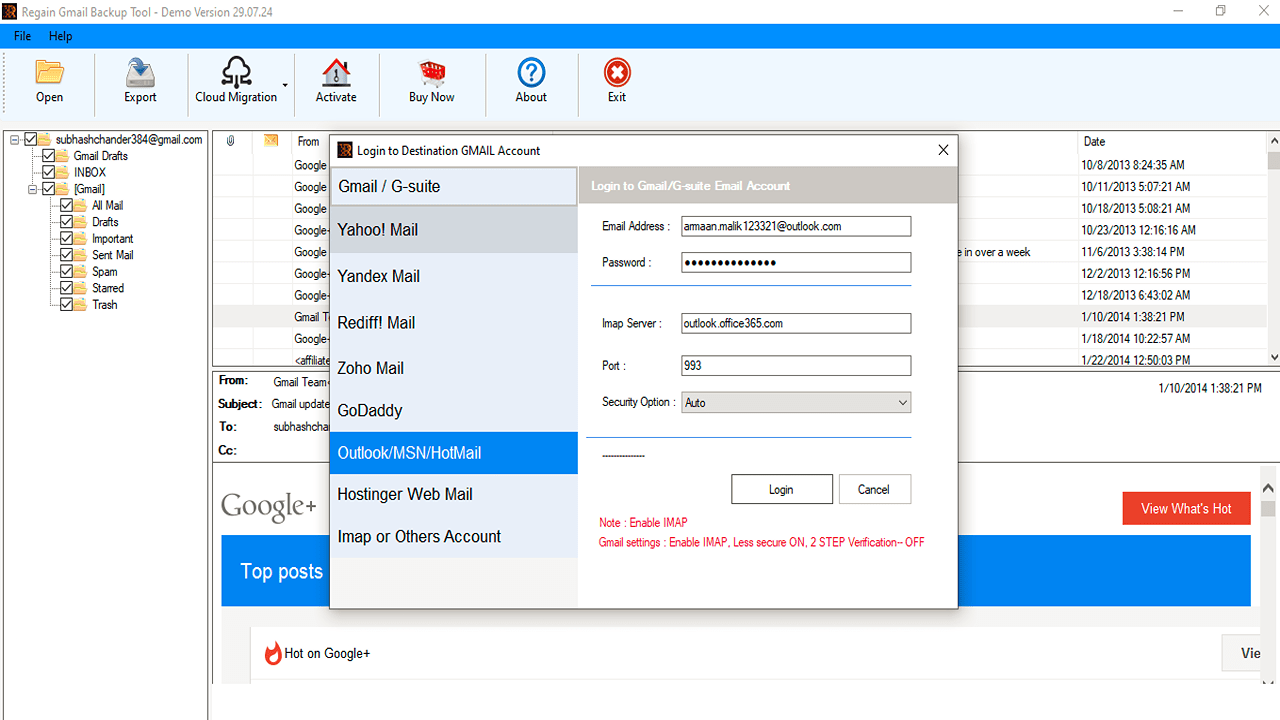The height and width of the screenshot is (720, 1280).
Task: Click the Export toolbar icon
Action: tap(140, 73)
